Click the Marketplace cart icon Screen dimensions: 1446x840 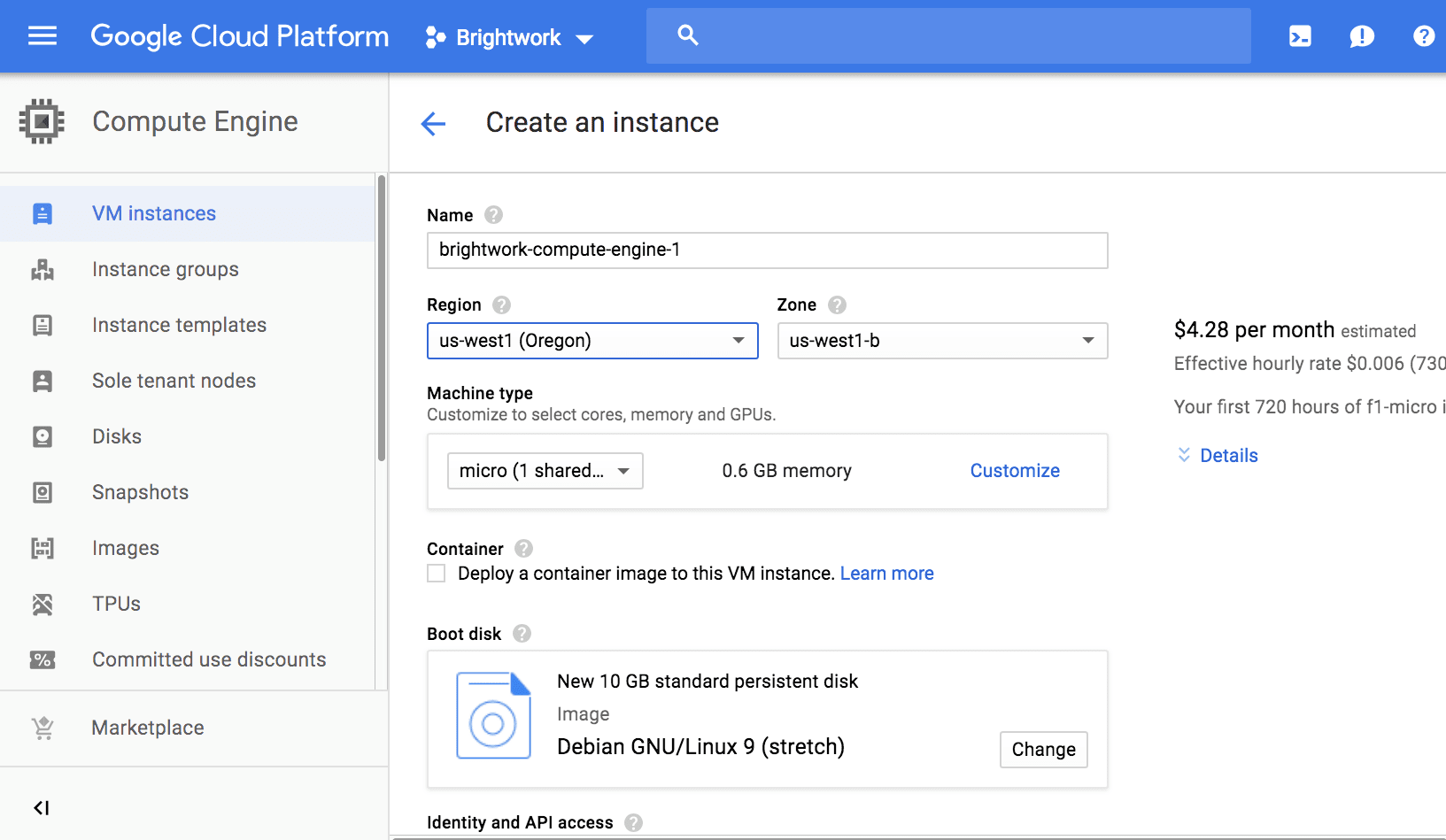pos(42,728)
